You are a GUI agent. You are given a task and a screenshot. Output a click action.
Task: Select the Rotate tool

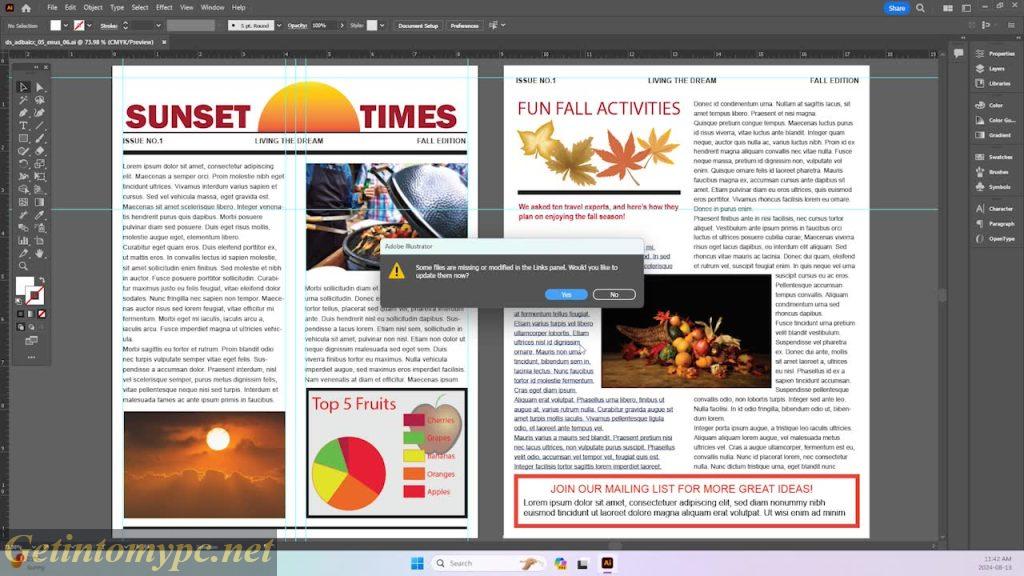(23, 164)
